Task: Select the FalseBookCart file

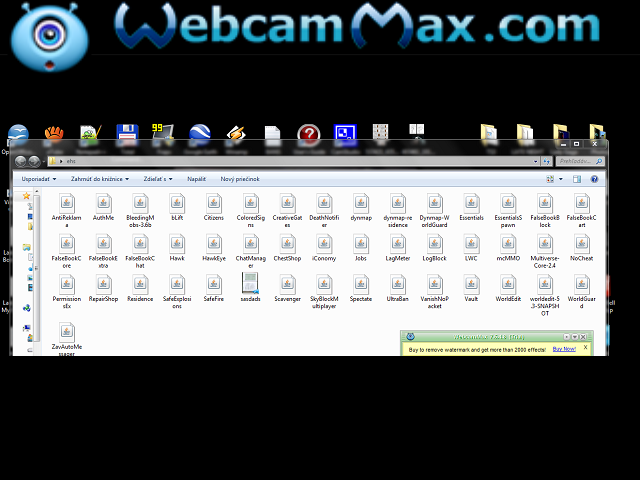Action: [x=582, y=211]
